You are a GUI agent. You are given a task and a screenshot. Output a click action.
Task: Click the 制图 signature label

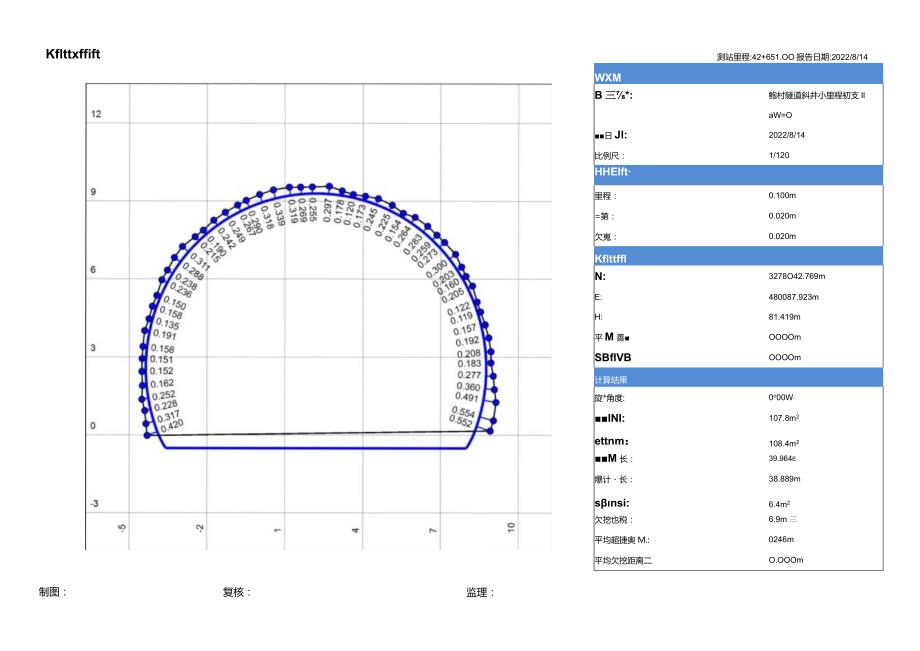[x=53, y=592]
